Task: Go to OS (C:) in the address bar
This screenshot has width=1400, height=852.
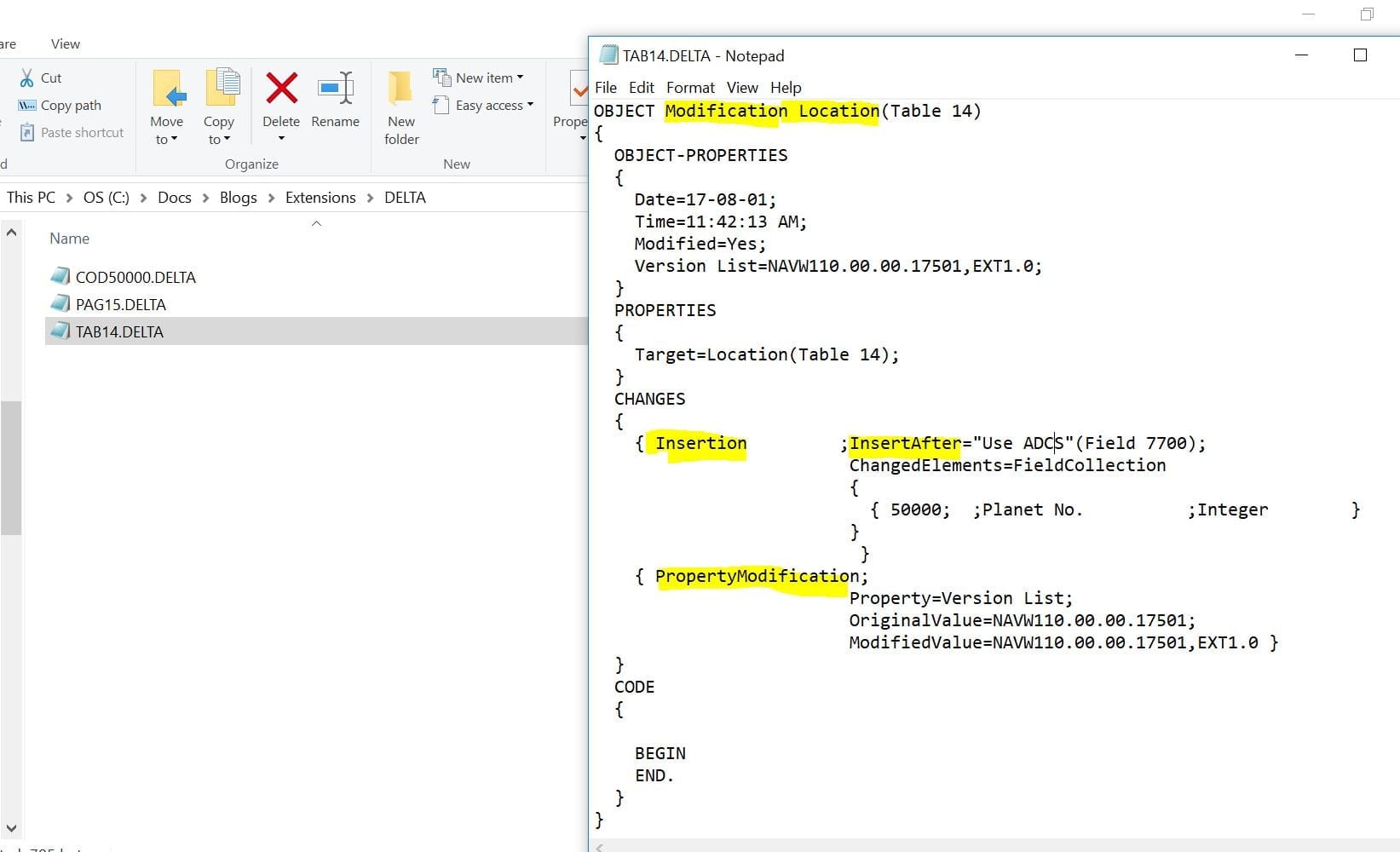Action: coord(107,198)
